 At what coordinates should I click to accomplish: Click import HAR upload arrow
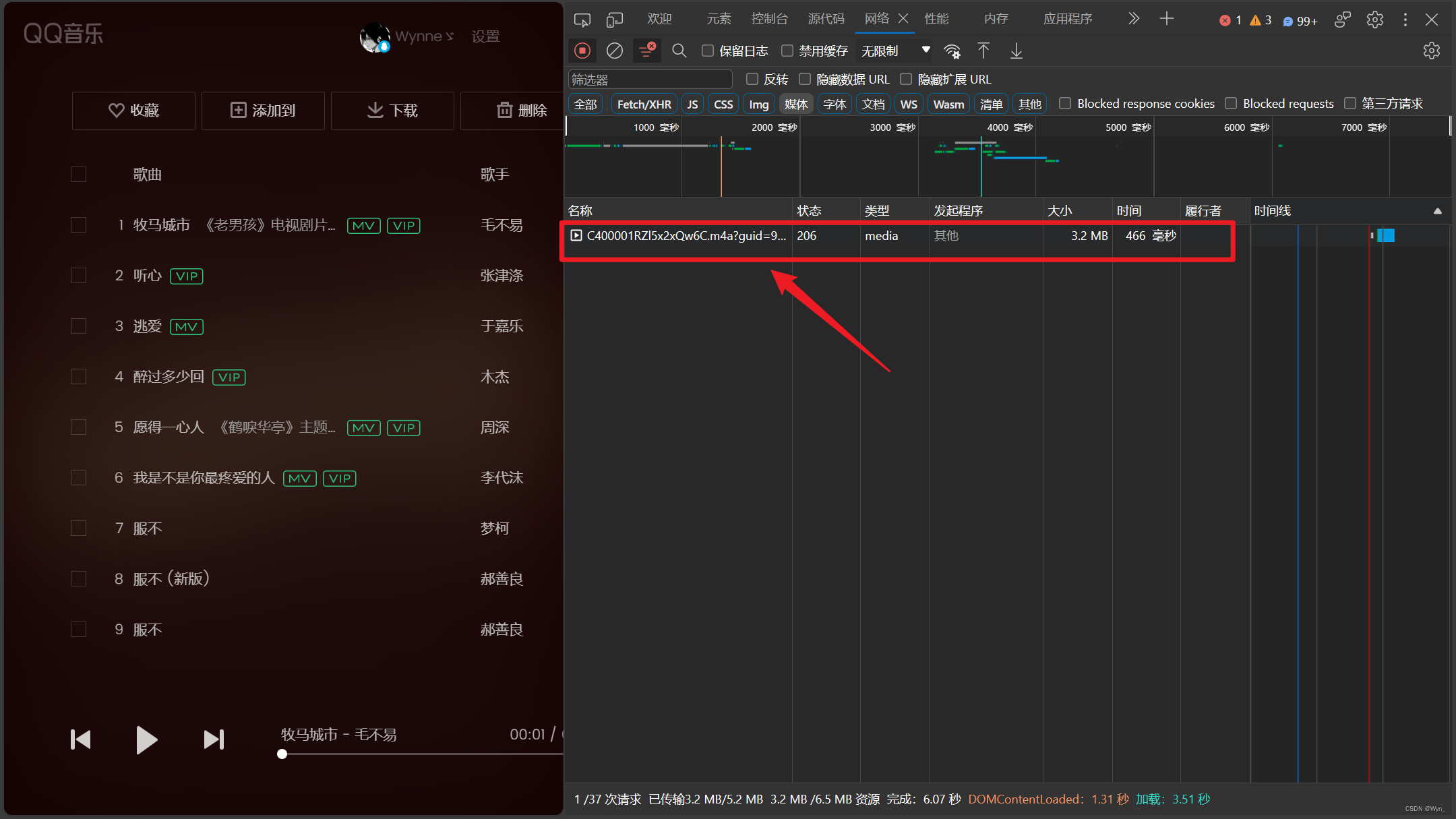(x=983, y=51)
